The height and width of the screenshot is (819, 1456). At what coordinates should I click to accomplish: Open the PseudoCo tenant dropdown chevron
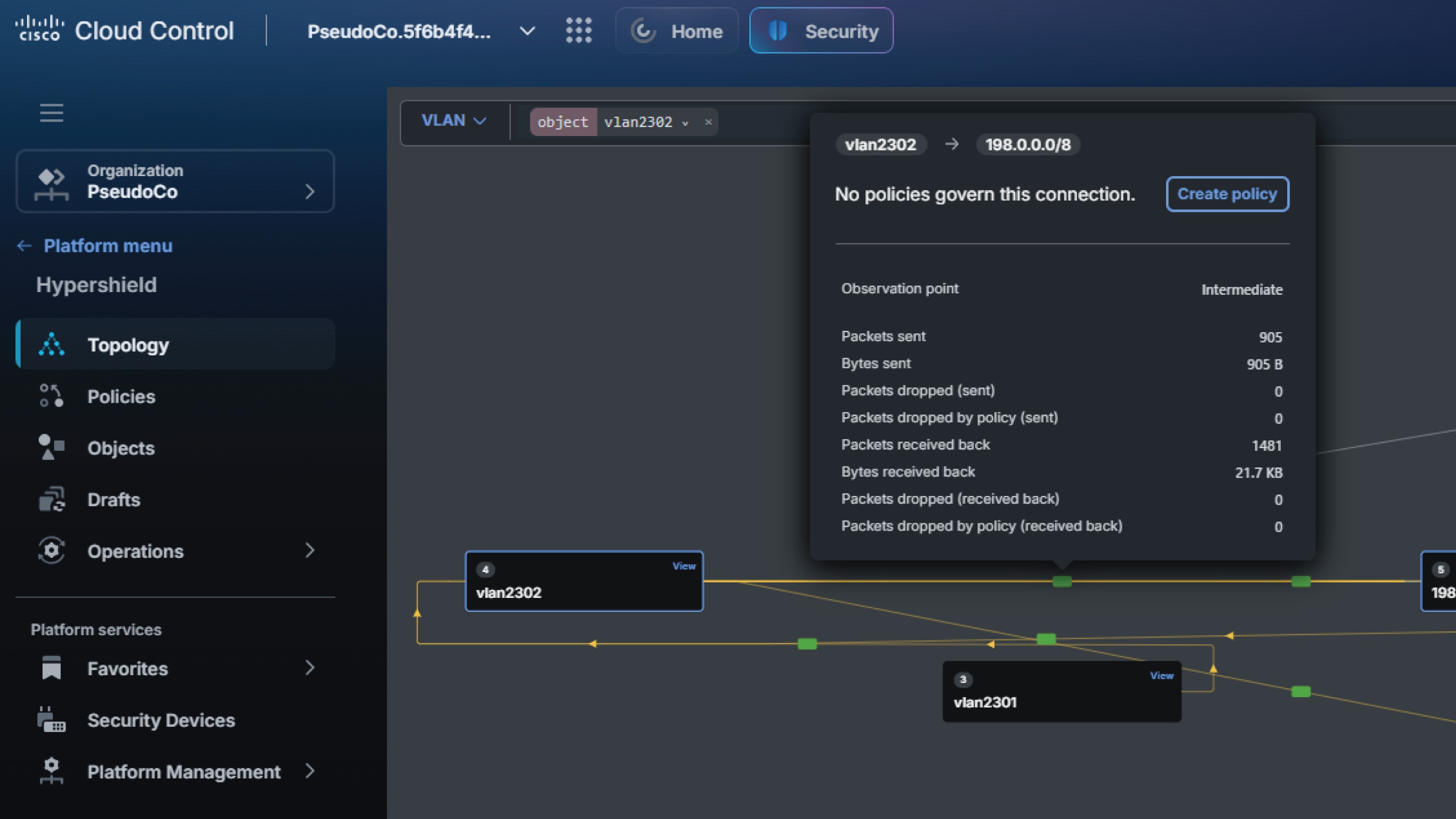527,31
